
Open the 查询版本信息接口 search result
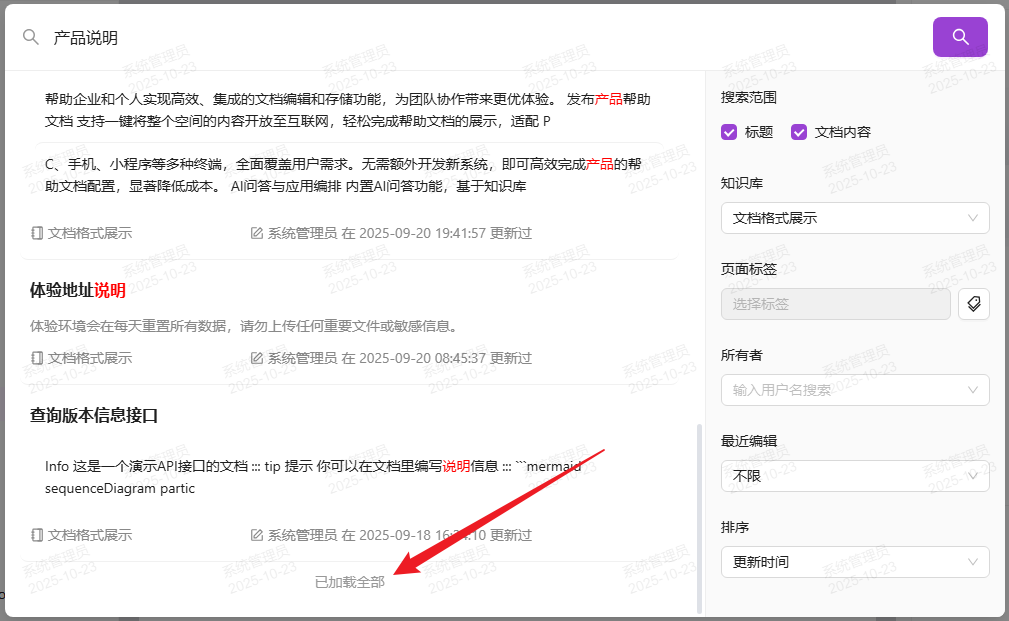(x=94, y=415)
